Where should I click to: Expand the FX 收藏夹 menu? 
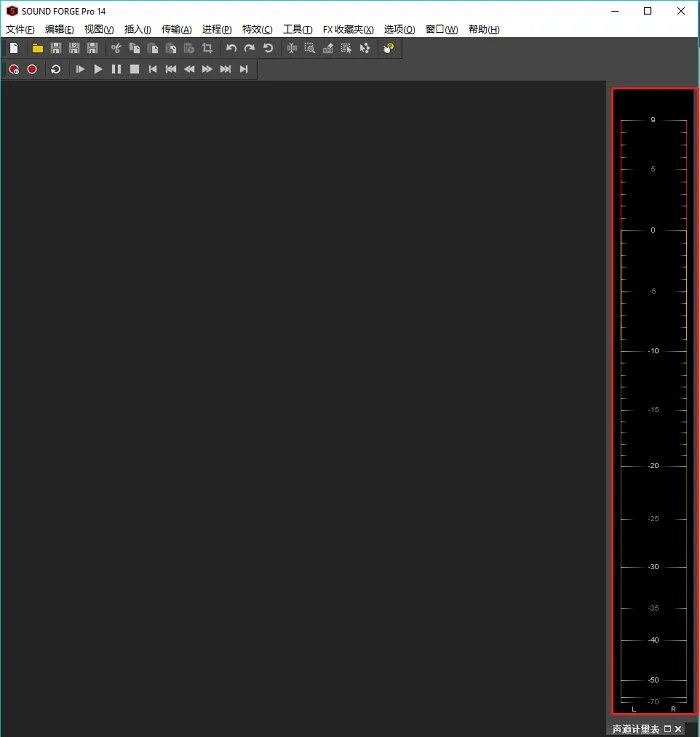click(x=348, y=29)
